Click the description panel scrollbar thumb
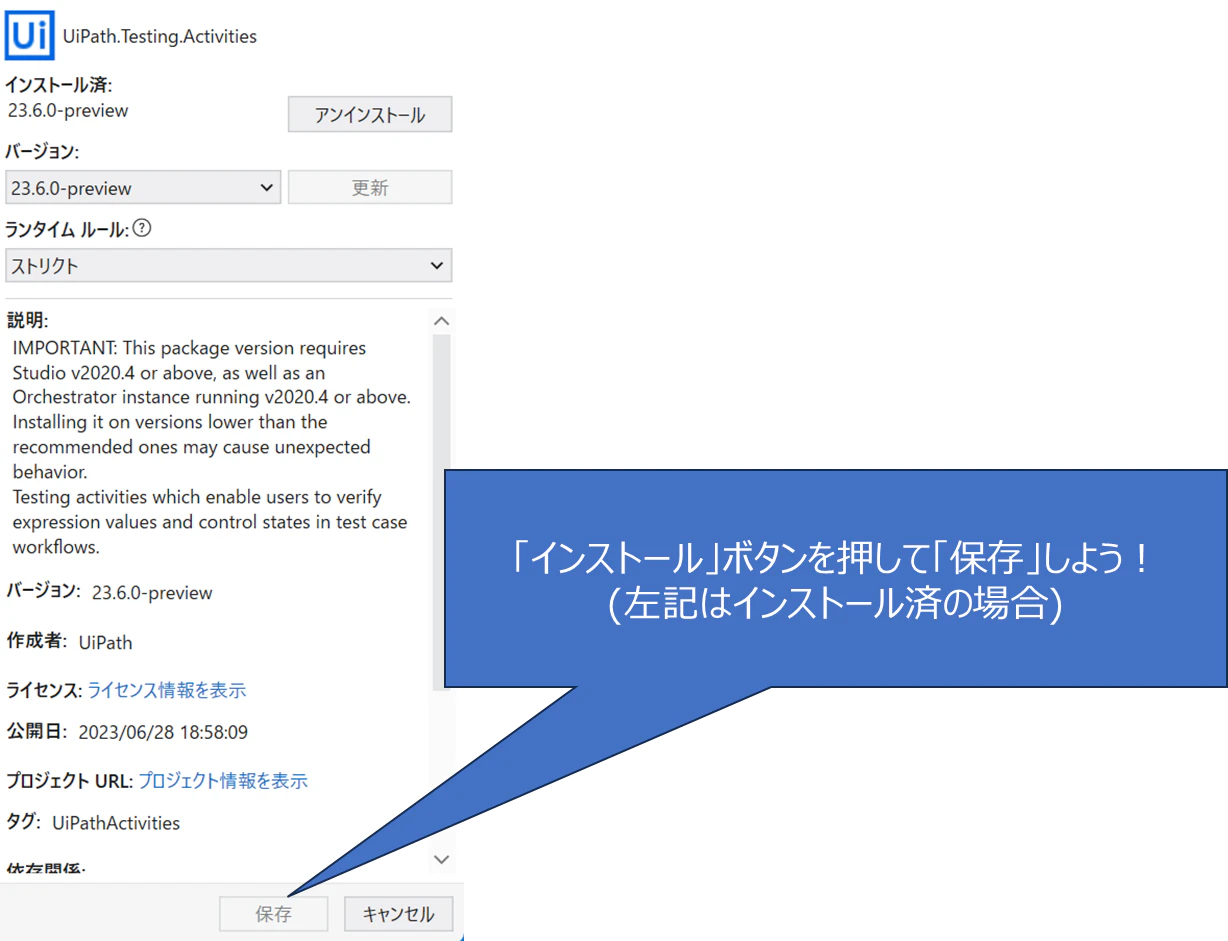The image size is (1228, 941). pos(442,512)
